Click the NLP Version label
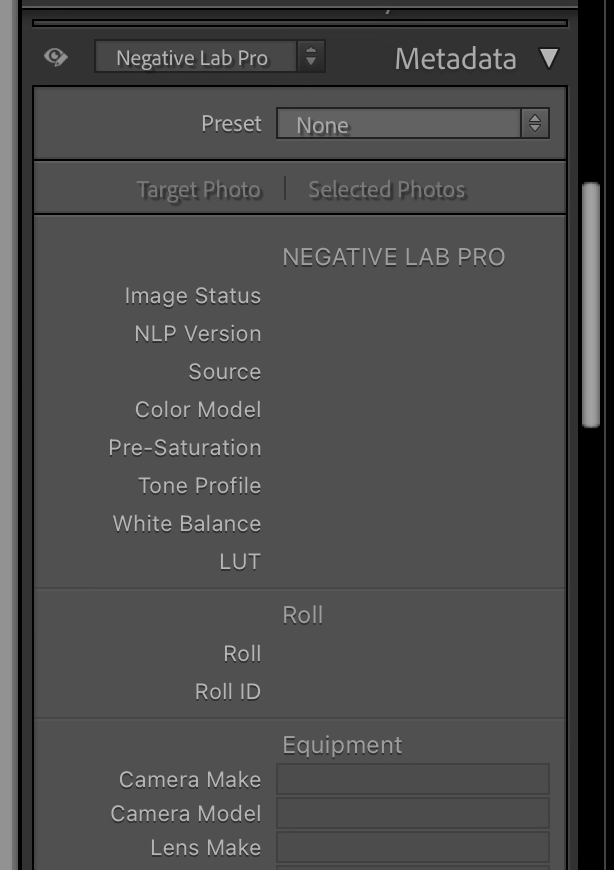 coord(197,334)
